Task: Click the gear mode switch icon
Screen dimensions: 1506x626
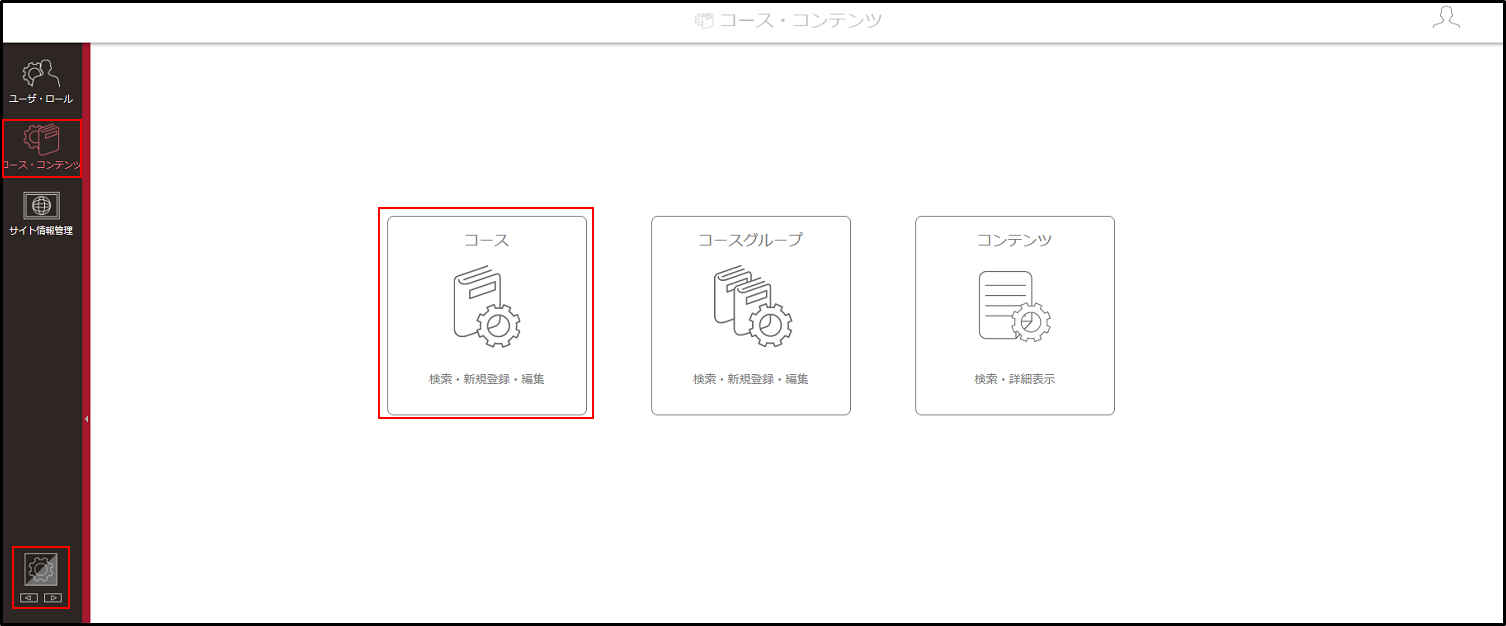Action: 41,569
